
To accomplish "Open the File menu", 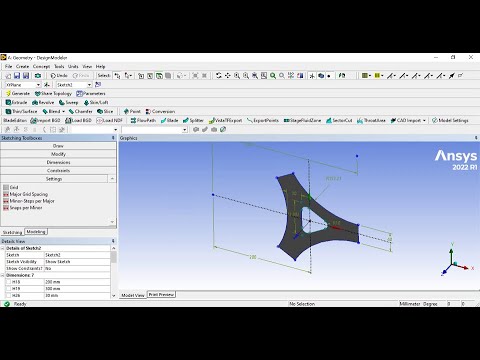I will click(8, 67).
